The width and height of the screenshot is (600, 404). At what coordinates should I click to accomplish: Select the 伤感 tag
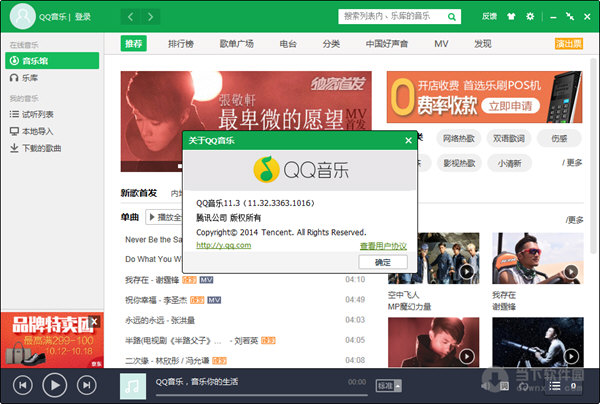pos(559,138)
